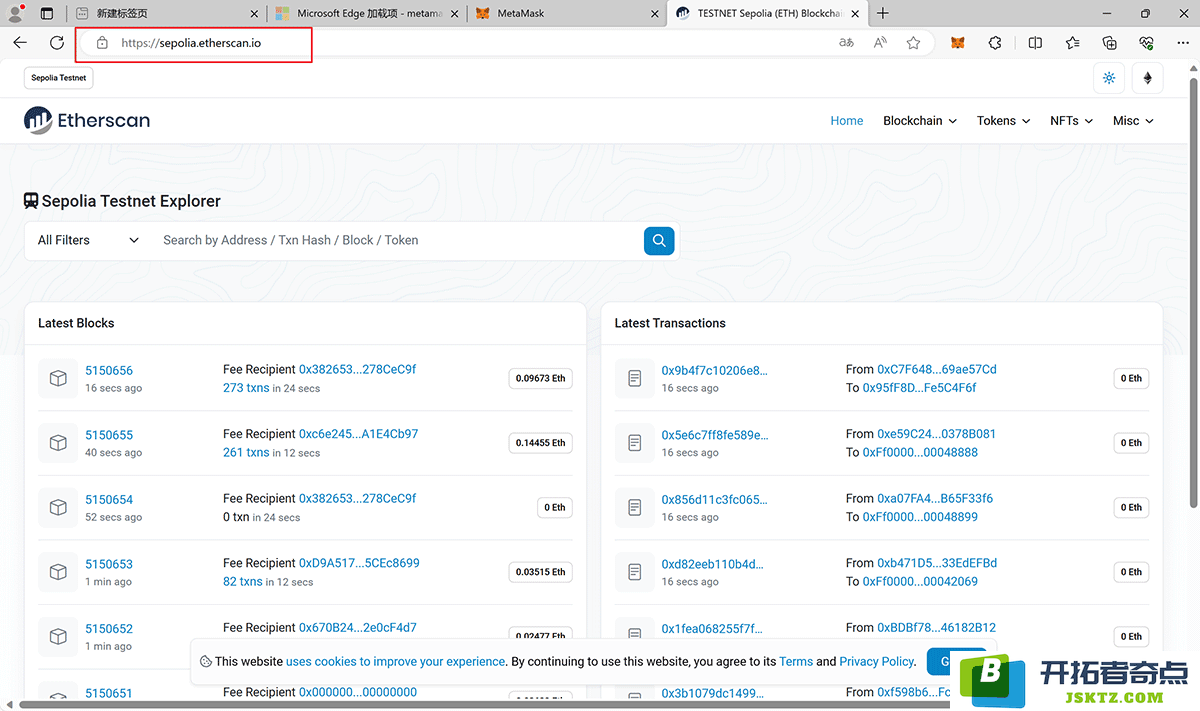
Task: Open the cookie banner Terms link
Action: click(x=796, y=661)
